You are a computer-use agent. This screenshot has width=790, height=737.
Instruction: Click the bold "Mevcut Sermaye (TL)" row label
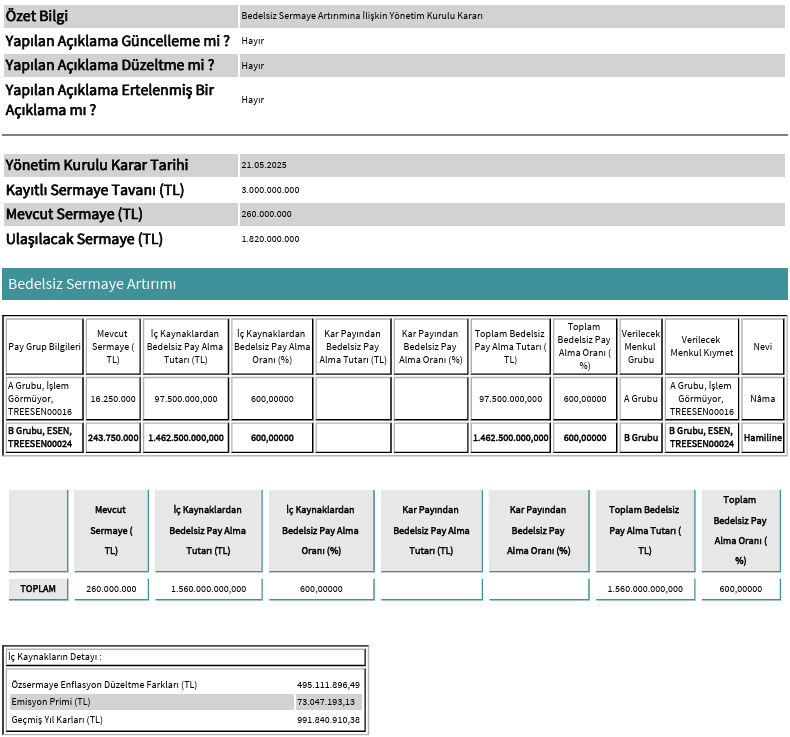(x=74, y=214)
